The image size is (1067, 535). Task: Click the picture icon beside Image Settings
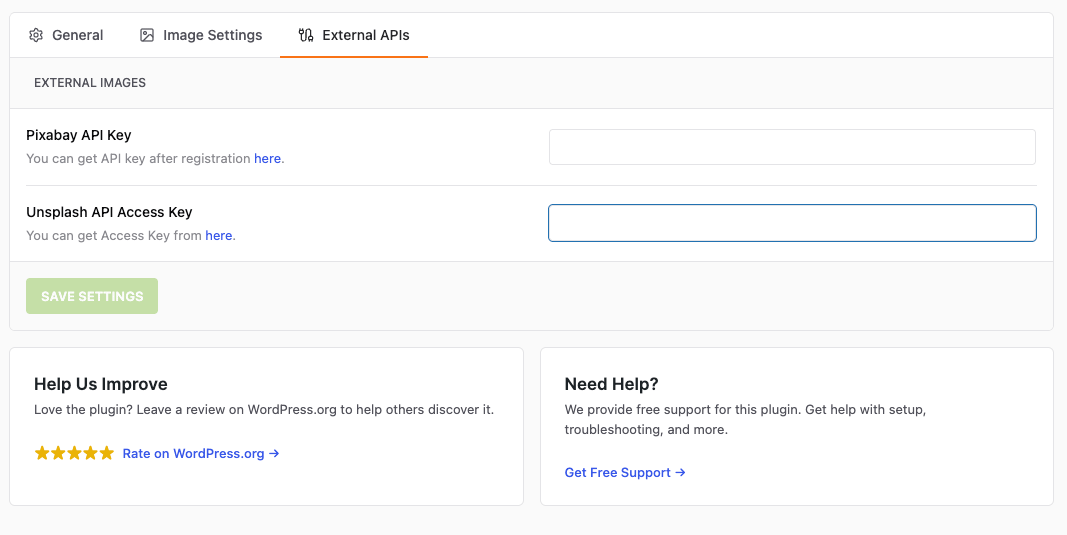tap(147, 35)
